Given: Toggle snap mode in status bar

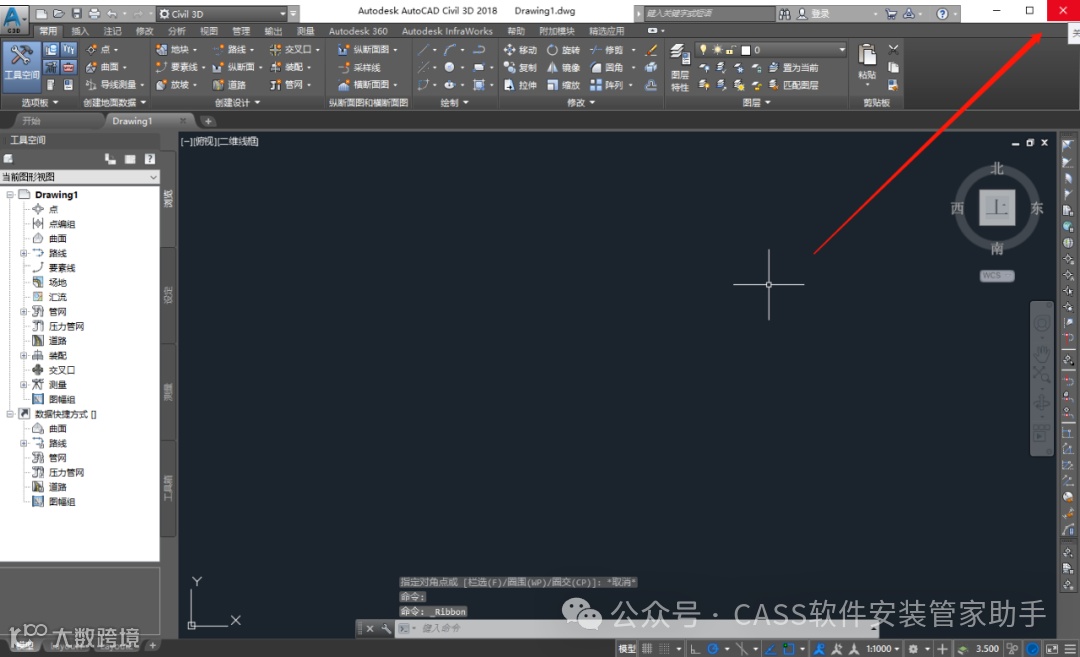Looking at the screenshot, I should [x=664, y=649].
